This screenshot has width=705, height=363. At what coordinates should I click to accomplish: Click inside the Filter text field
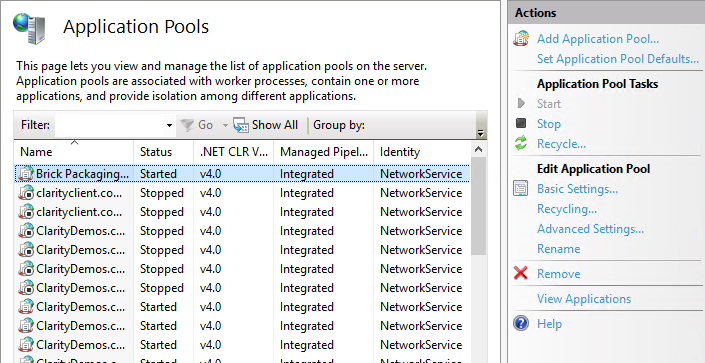pyautogui.click(x=109, y=125)
